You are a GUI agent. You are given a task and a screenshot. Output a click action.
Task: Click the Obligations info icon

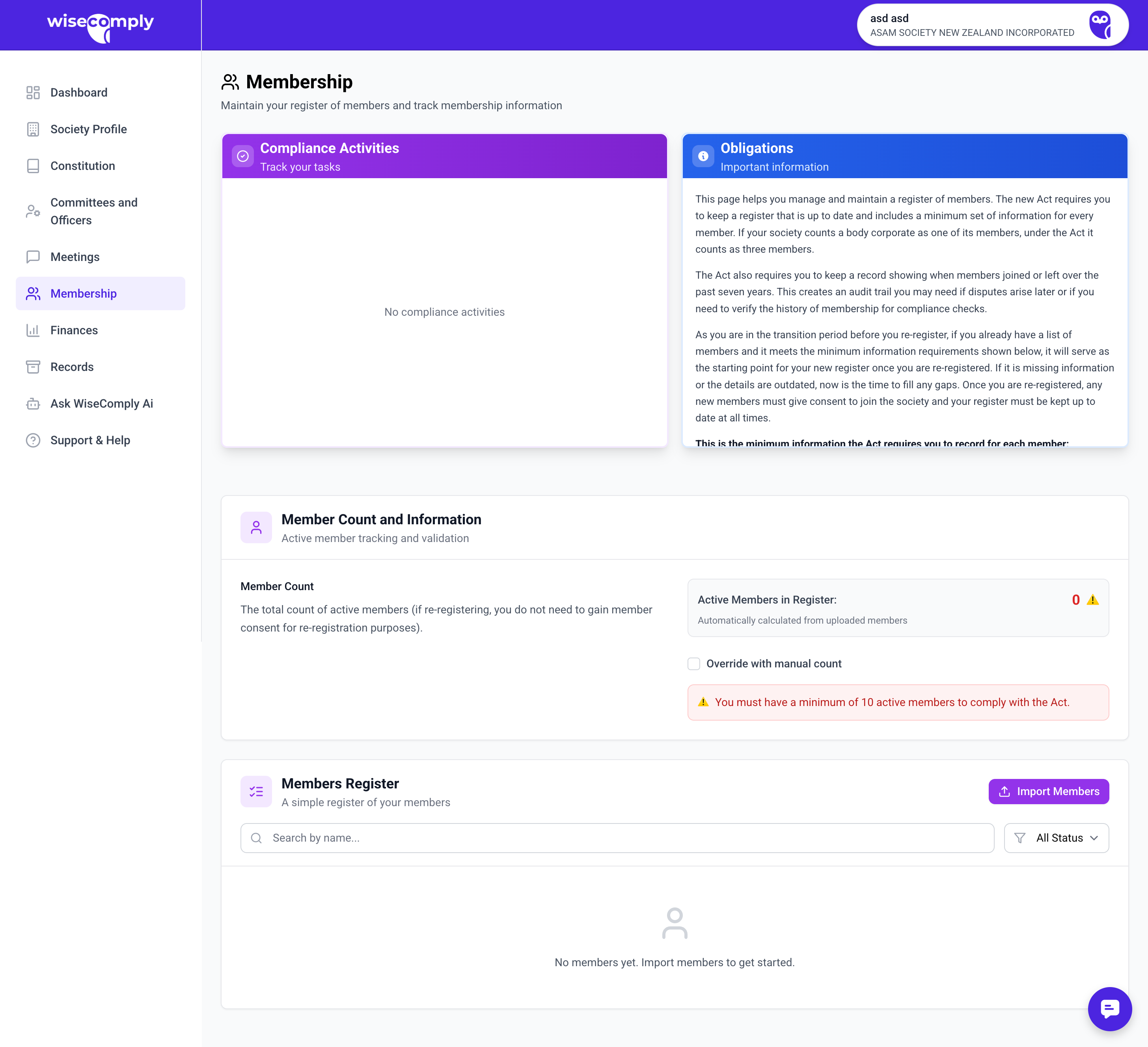pyautogui.click(x=703, y=156)
